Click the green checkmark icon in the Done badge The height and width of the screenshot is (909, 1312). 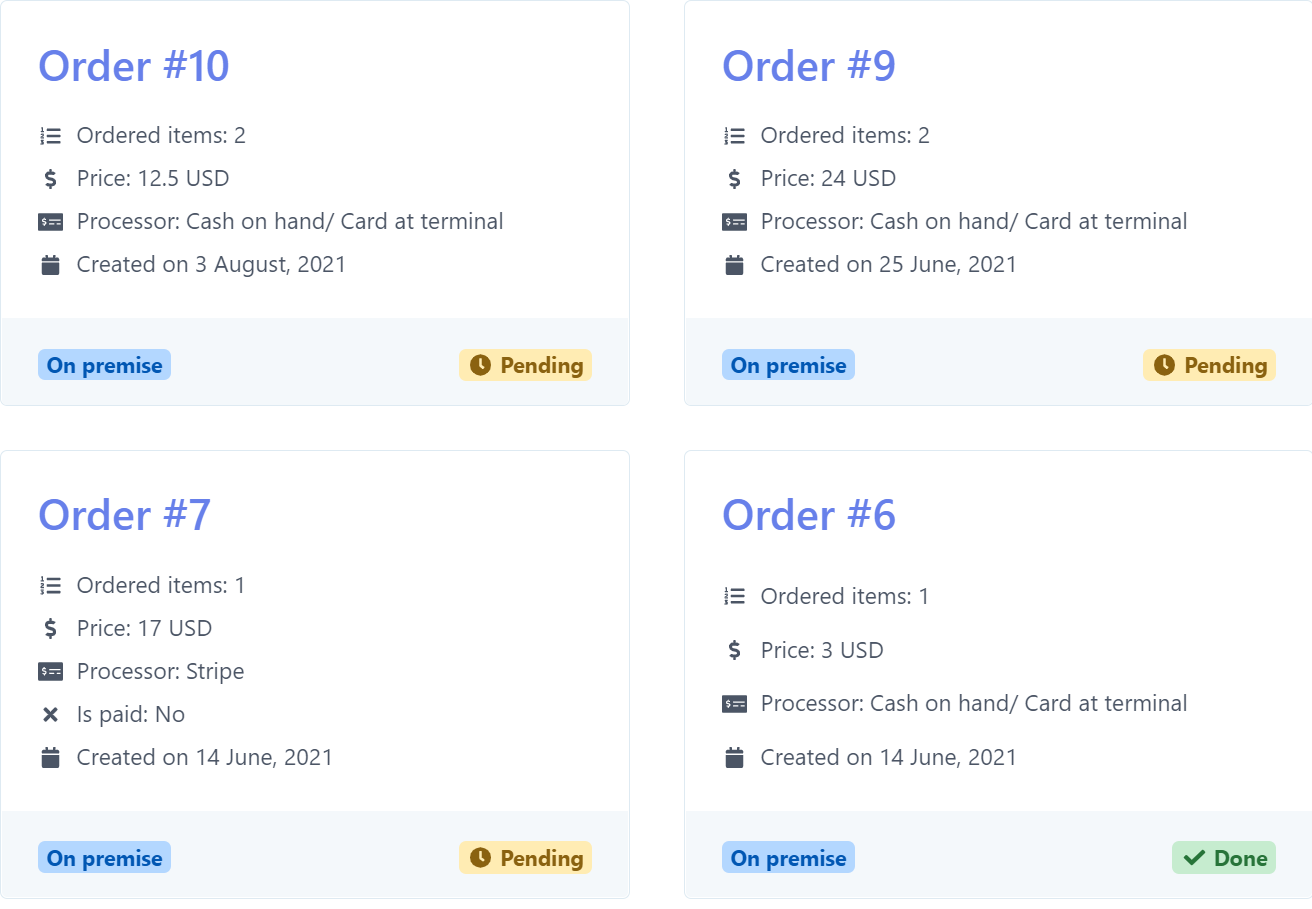pos(1193,857)
